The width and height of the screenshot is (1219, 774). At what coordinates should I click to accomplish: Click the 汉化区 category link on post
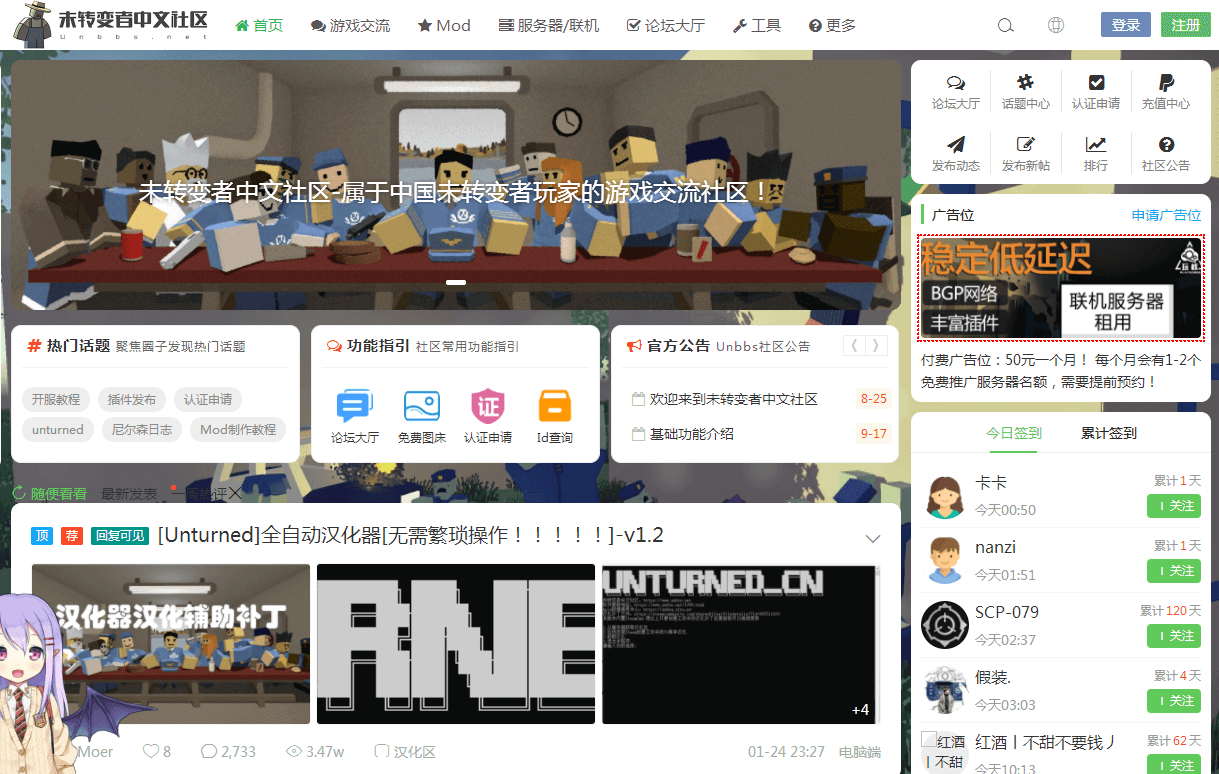tap(405, 751)
